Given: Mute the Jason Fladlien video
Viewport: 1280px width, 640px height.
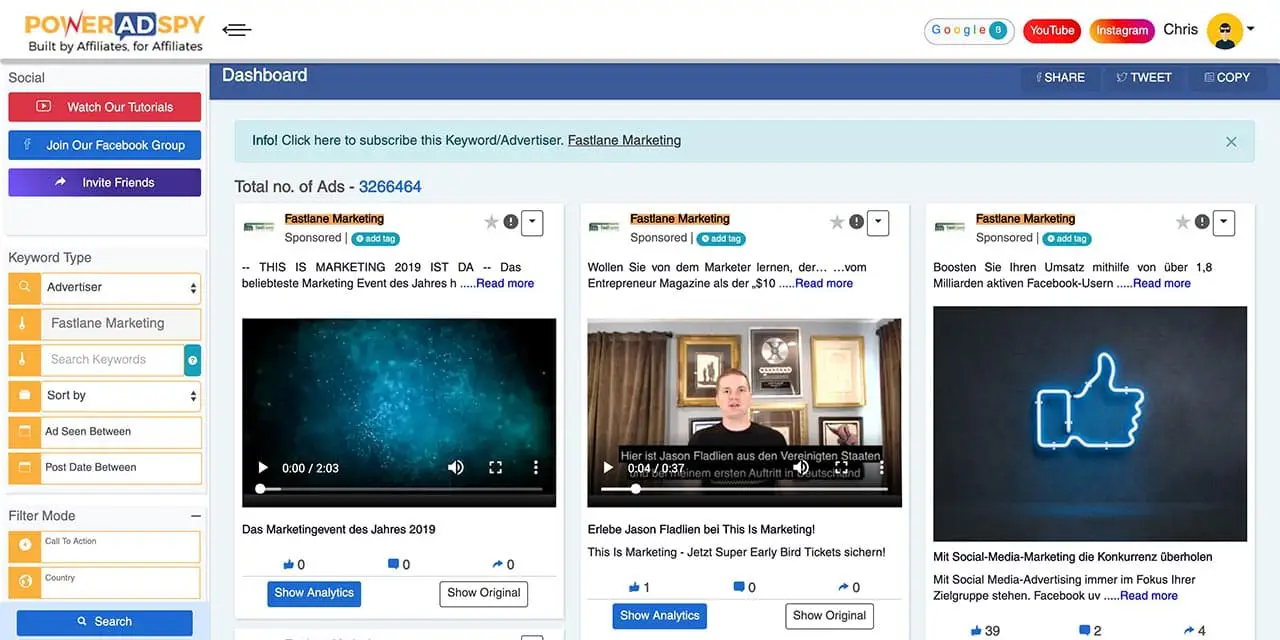Looking at the screenshot, I should pos(801,468).
